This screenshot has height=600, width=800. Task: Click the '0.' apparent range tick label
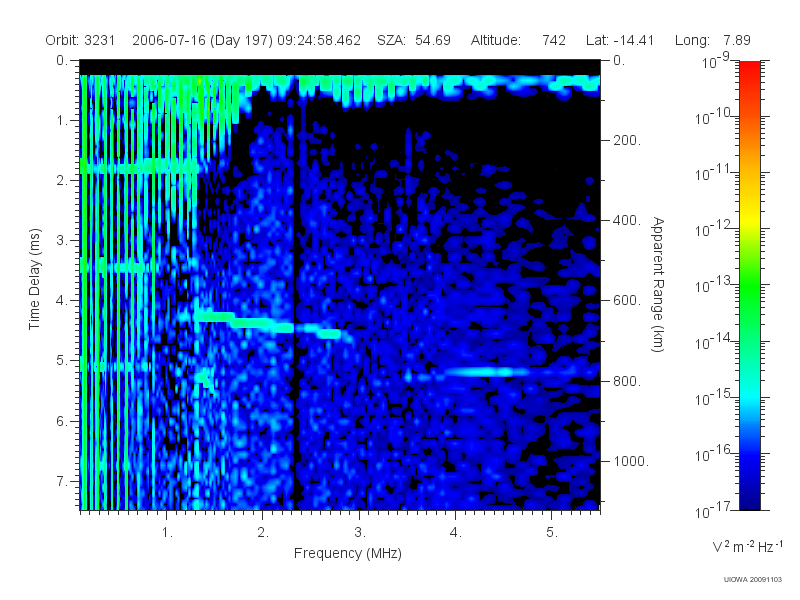click(x=619, y=60)
